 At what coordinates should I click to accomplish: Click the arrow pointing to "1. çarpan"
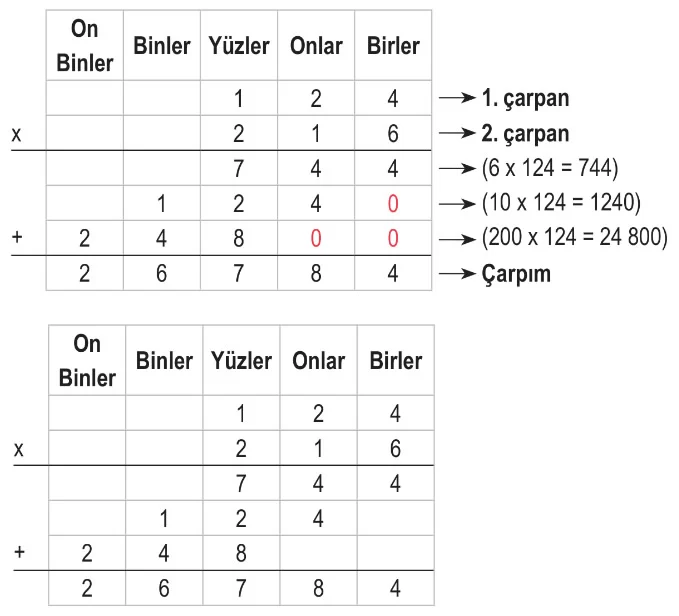click(457, 98)
